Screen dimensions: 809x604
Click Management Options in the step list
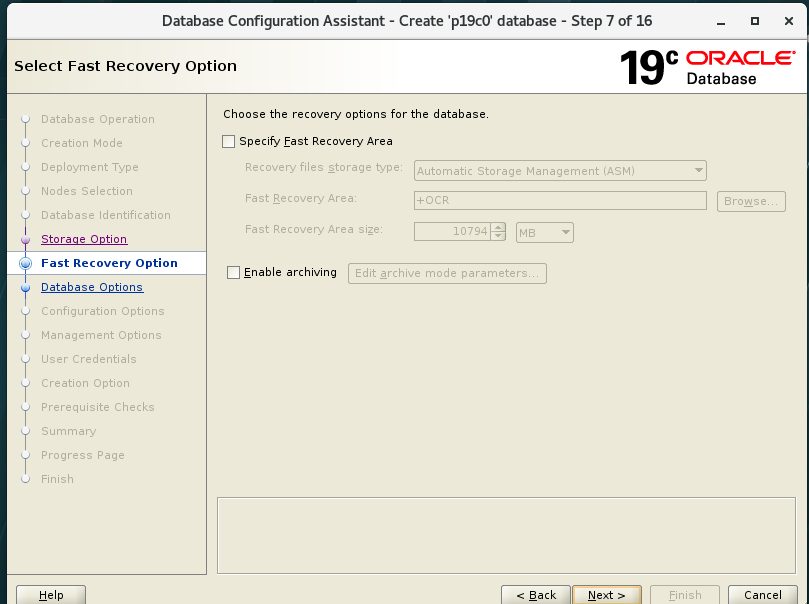(x=101, y=335)
